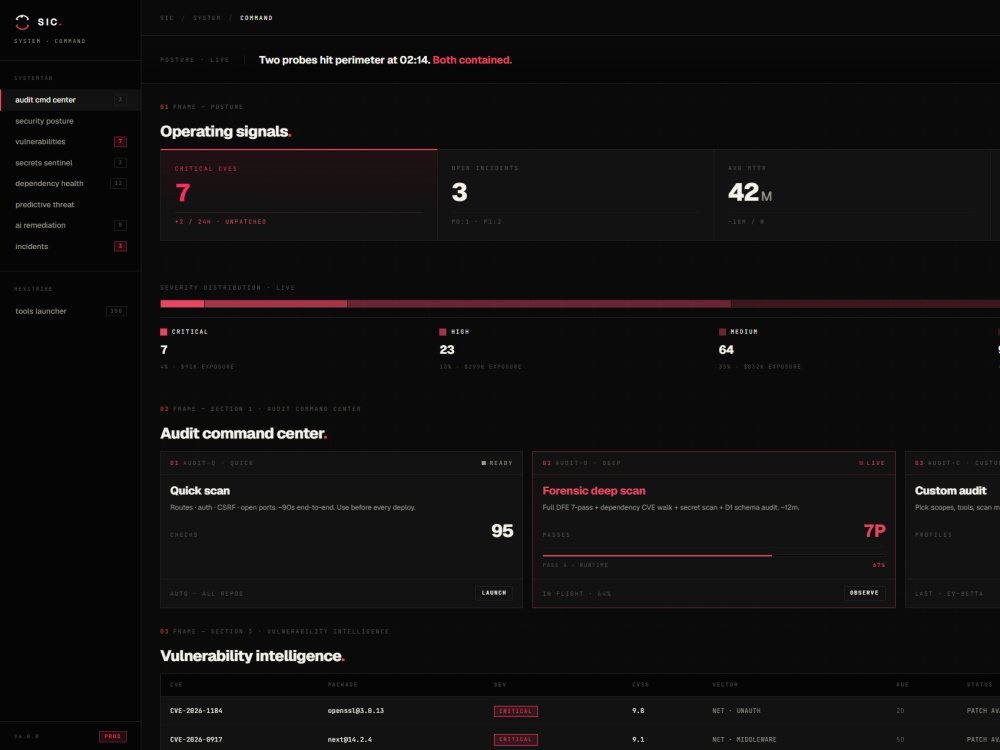
Task: Click CVSS score 9.1
Action: 638,740
